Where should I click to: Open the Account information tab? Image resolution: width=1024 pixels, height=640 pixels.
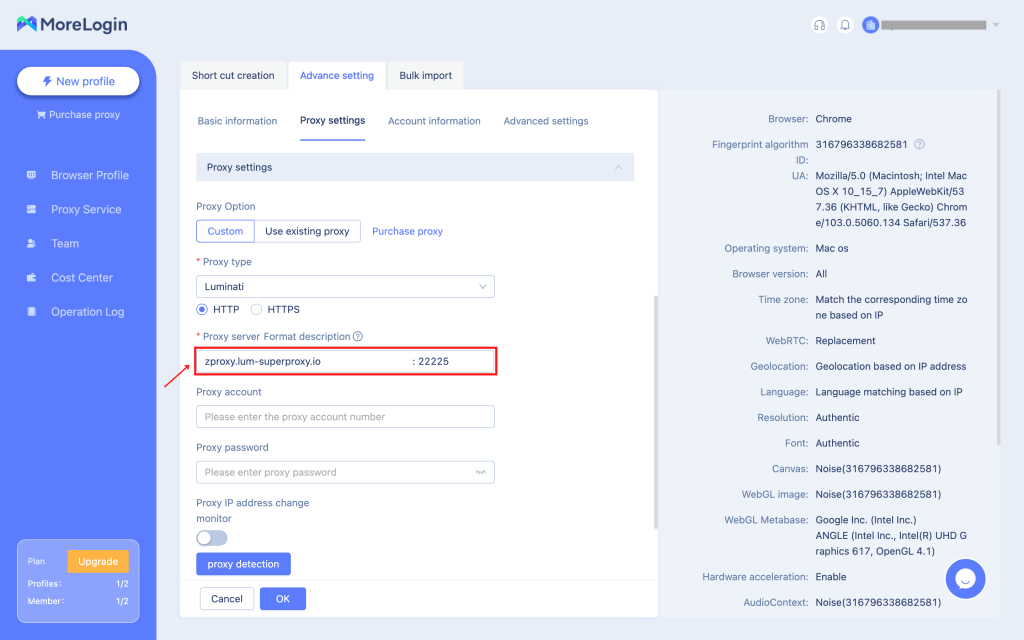pos(434,121)
